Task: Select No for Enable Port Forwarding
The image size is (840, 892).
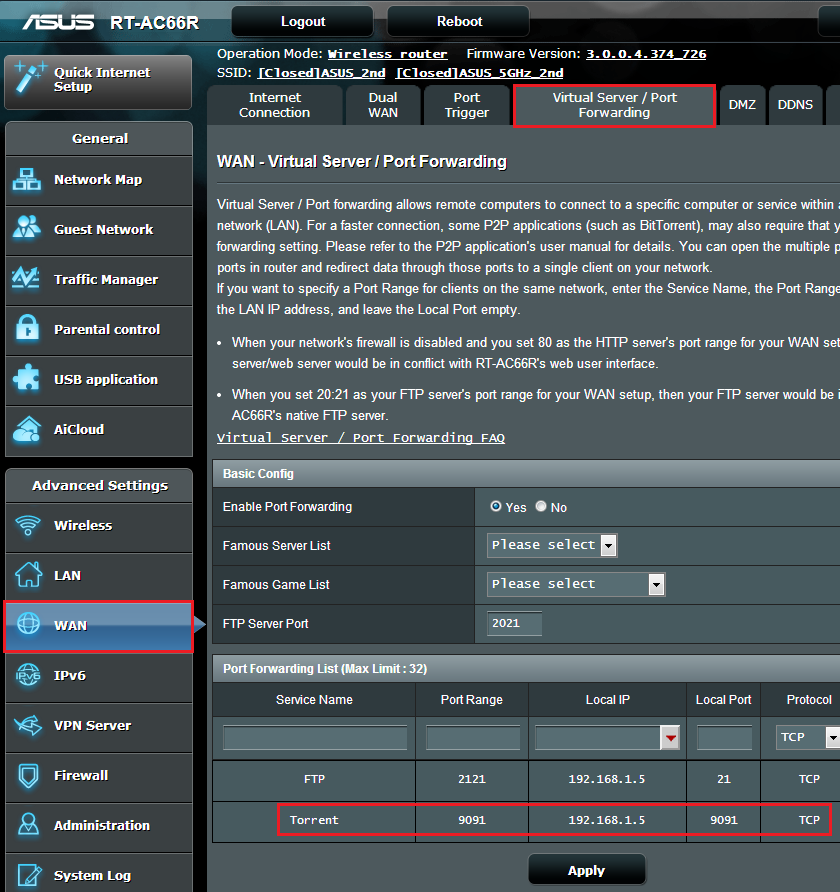Action: [x=541, y=507]
